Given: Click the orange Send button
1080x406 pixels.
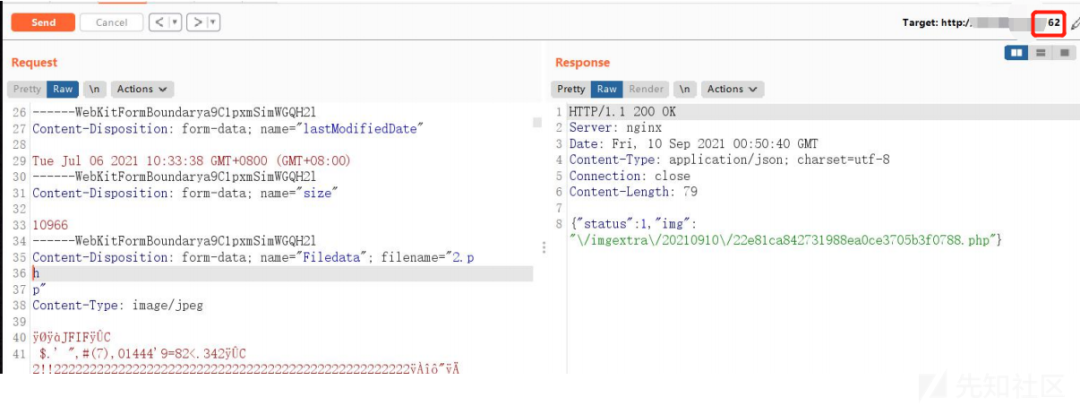Looking at the screenshot, I should (43, 22).
